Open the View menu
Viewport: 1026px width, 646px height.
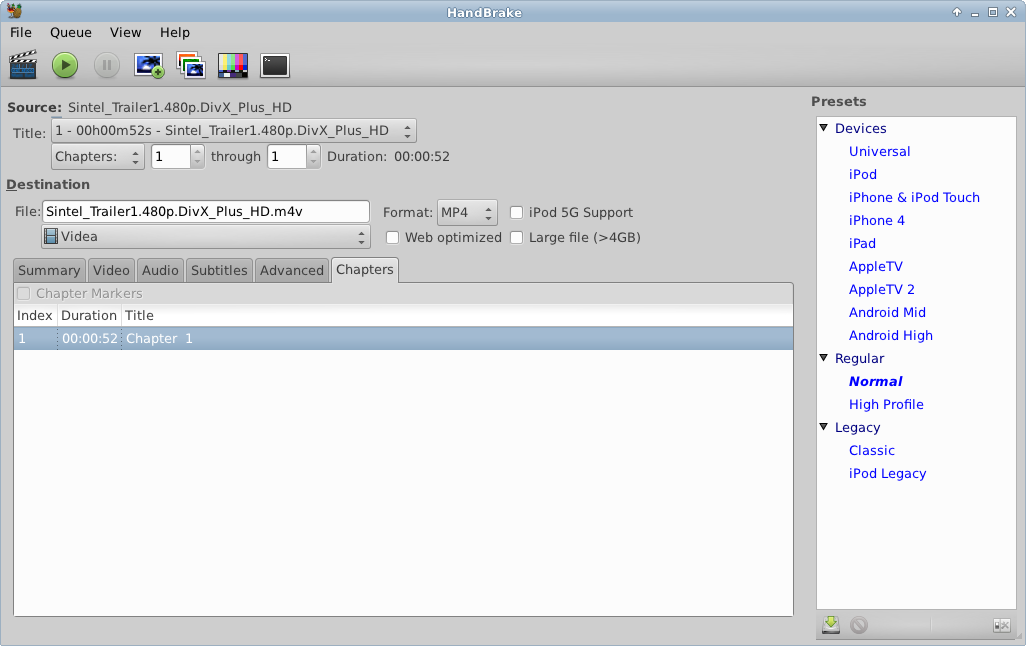tap(125, 33)
